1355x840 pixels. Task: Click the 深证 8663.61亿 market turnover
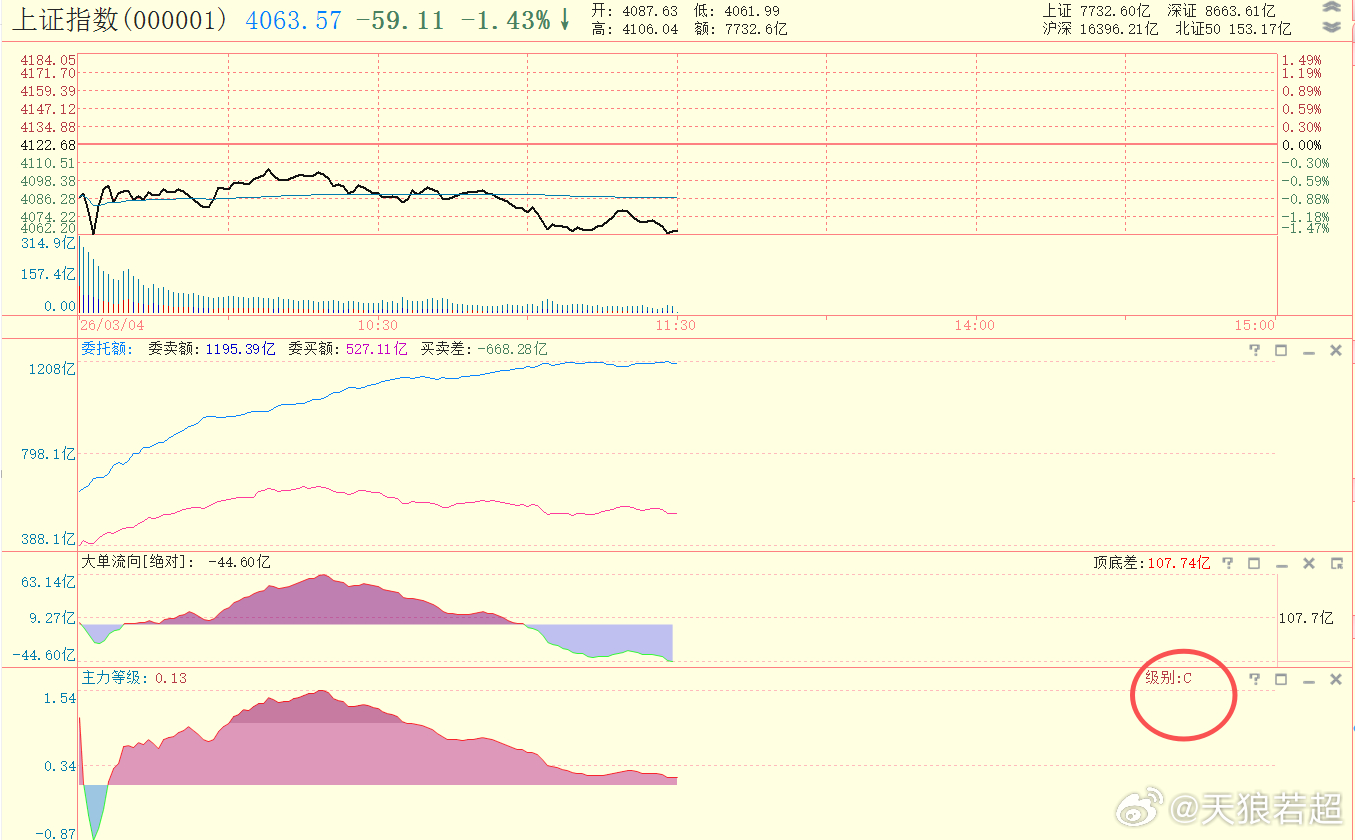click(x=1222, y=11)
